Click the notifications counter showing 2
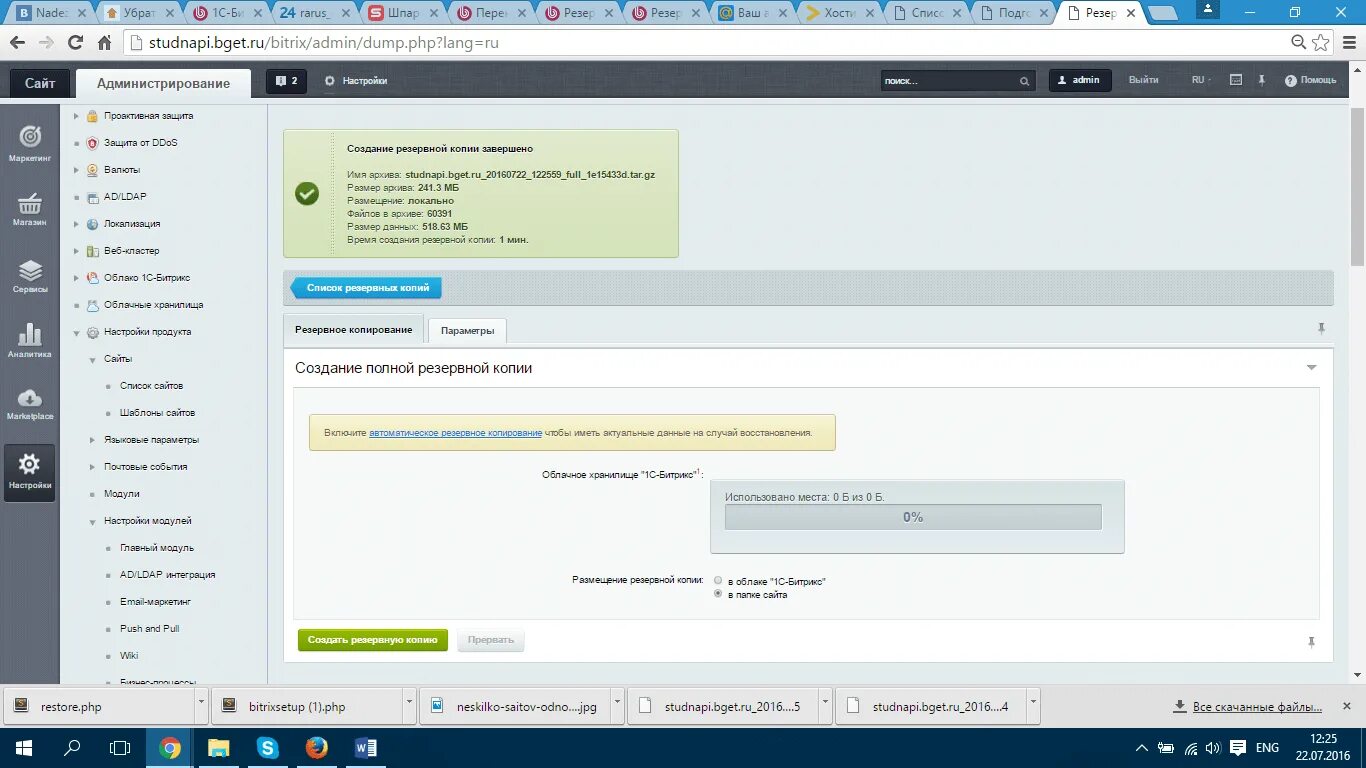 (286, 81)
